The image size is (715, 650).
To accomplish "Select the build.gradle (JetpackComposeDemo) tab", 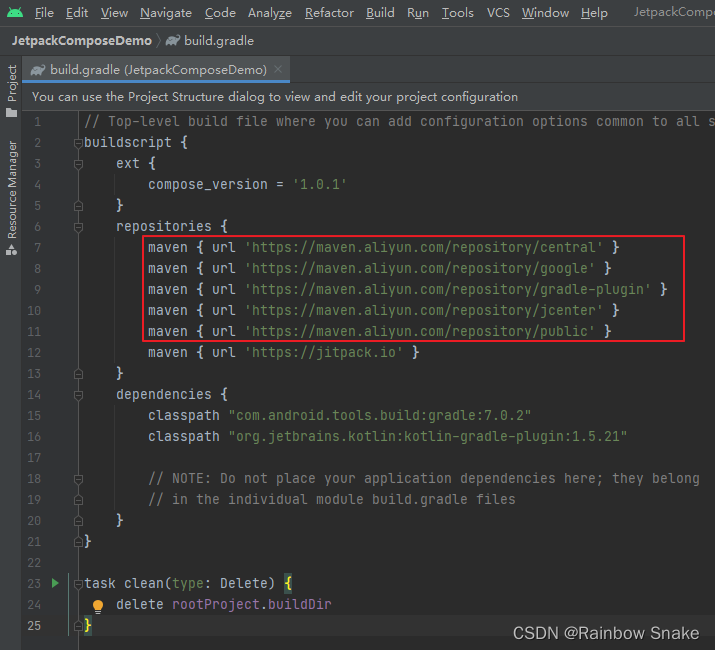I will coord(156,70).
